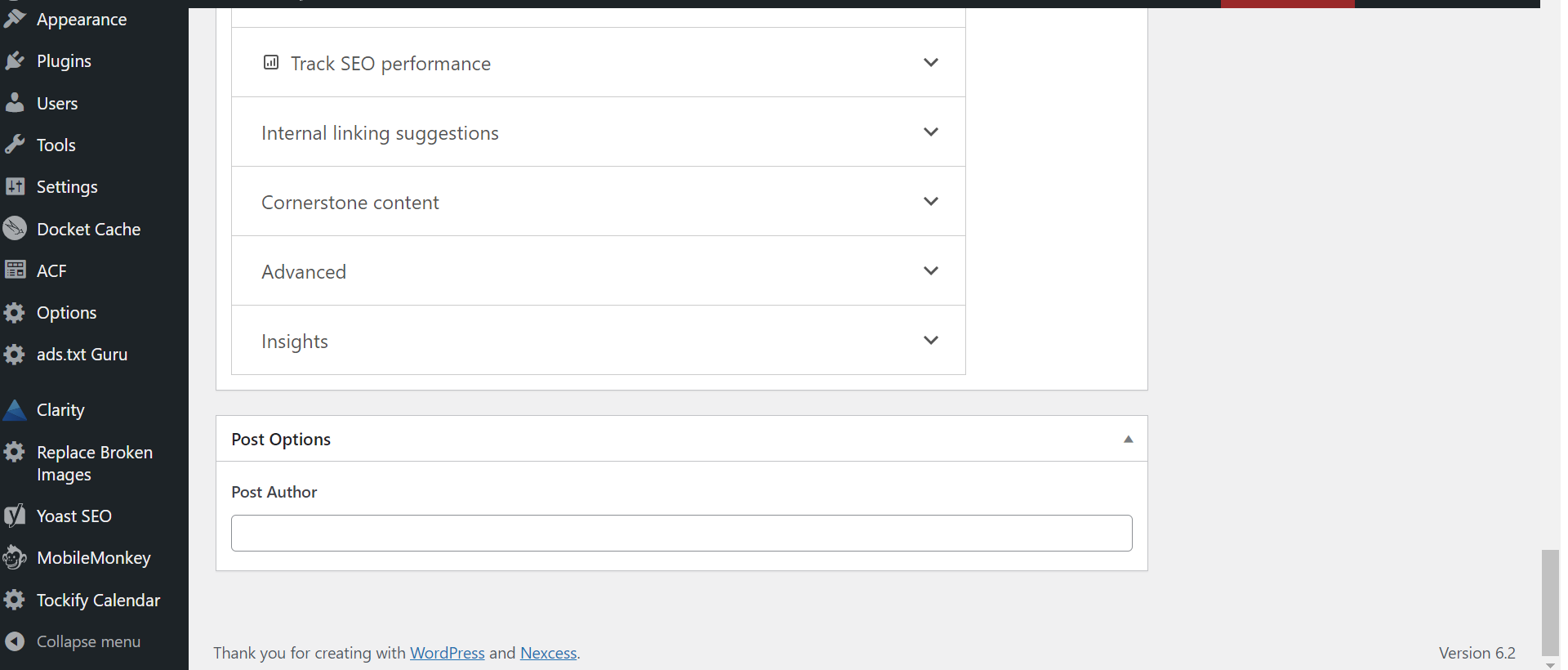Click the Tools wrench icon

15,145
